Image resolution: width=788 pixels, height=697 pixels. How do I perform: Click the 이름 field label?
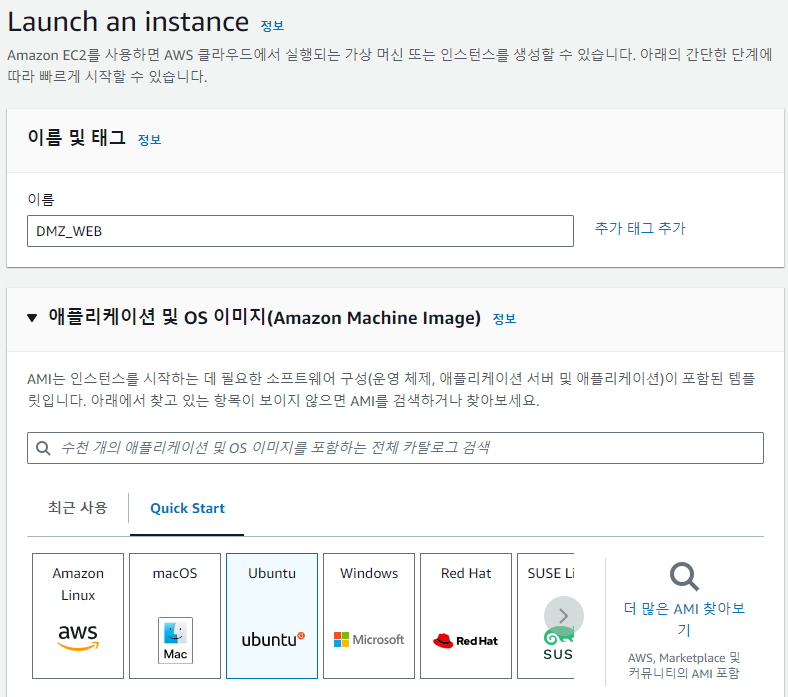click(x=41, y=200)
